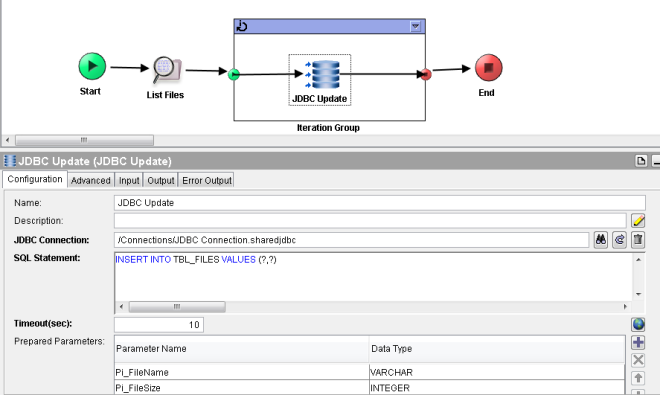
Task: Select the Pi_FileName parameter cell
Action: coord(242,372)
